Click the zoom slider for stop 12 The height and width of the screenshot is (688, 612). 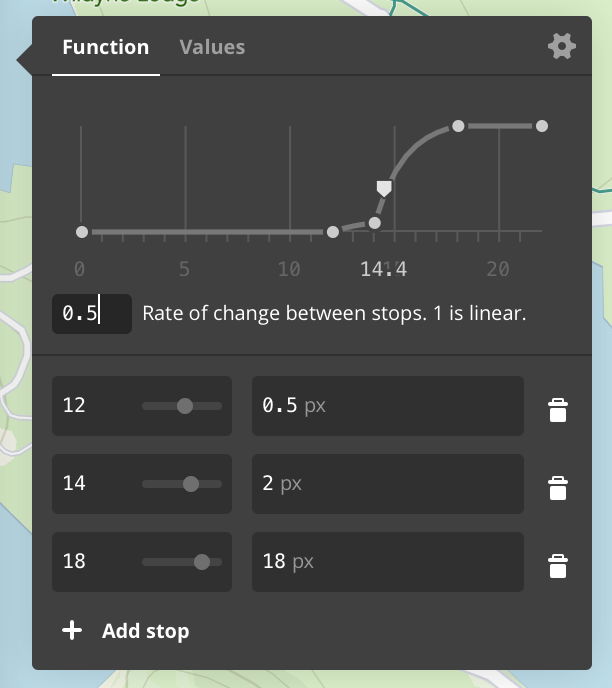(x=184, y=406)
